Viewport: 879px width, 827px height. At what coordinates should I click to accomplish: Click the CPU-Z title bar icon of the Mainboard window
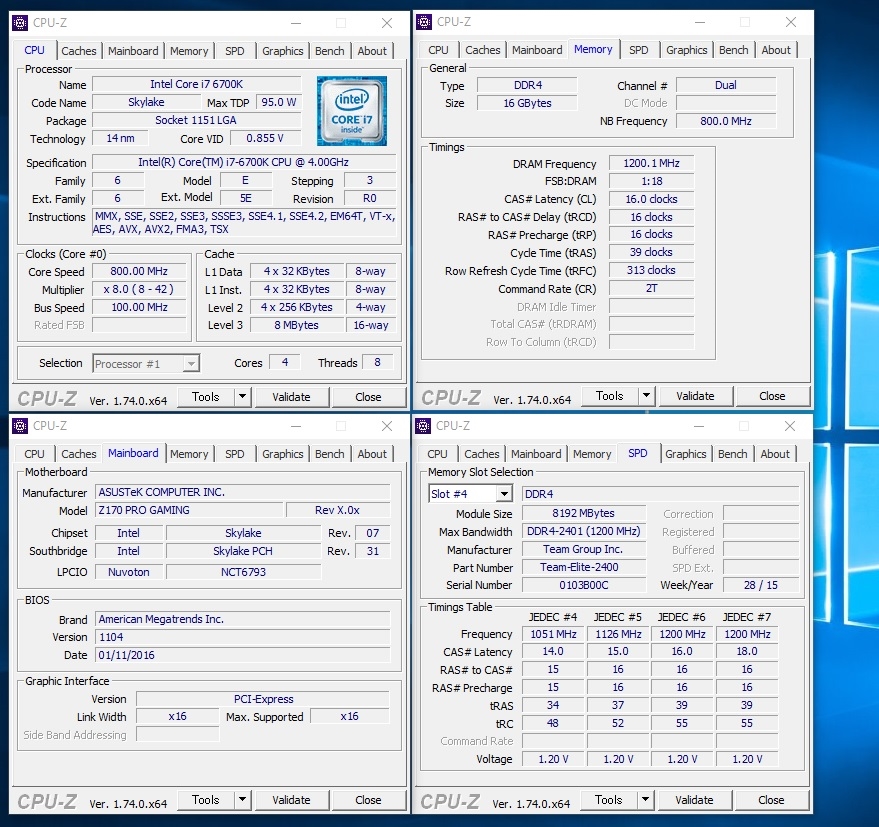[x=18, y=425]
